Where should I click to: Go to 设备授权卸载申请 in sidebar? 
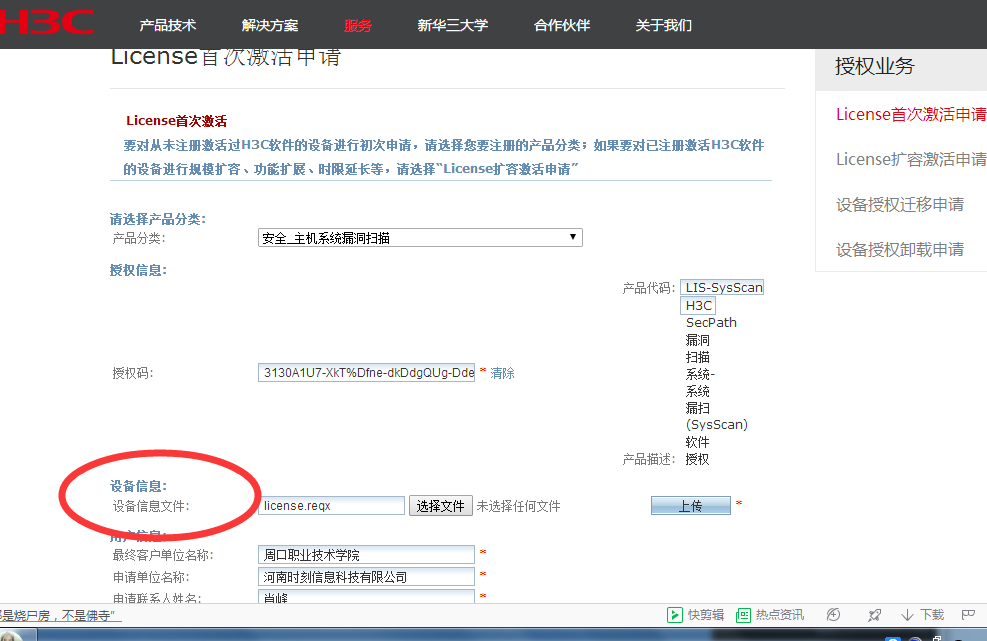pyautogui.click(x=900, y=250)
